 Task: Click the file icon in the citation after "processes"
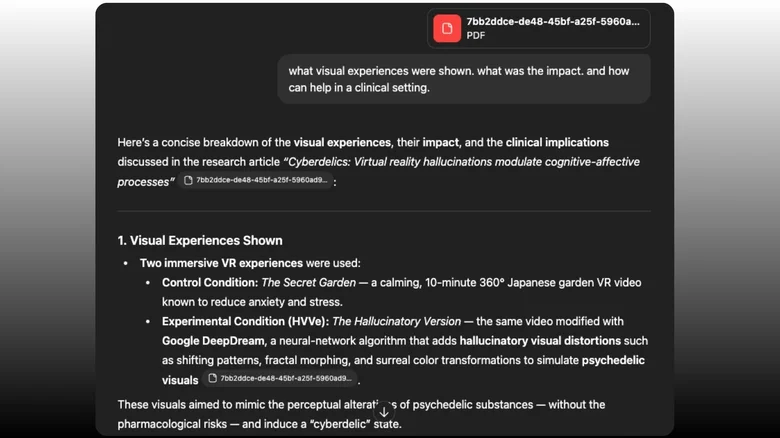tap(188, 181)
